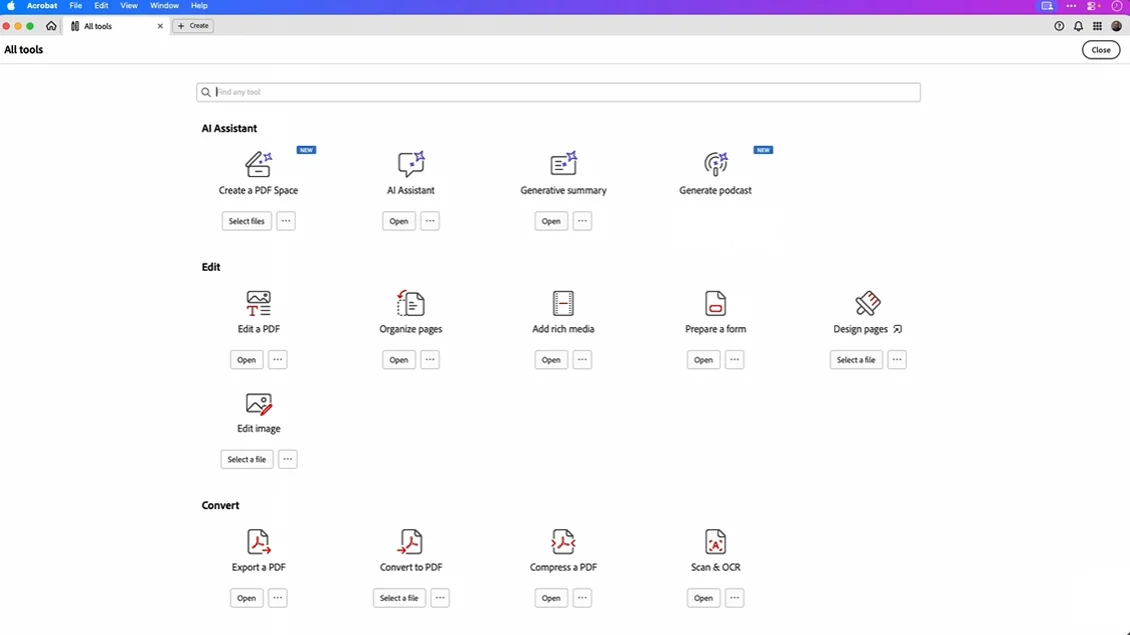Click Open under Compress a PDF
The image size is (1130, 635).
coord(551,598)
